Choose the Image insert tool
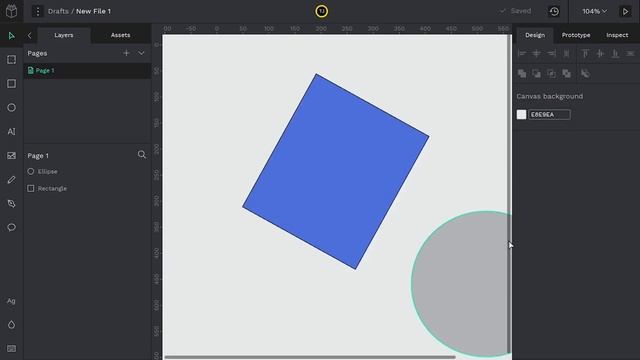640x360 pixels. [x=11, y=156]
